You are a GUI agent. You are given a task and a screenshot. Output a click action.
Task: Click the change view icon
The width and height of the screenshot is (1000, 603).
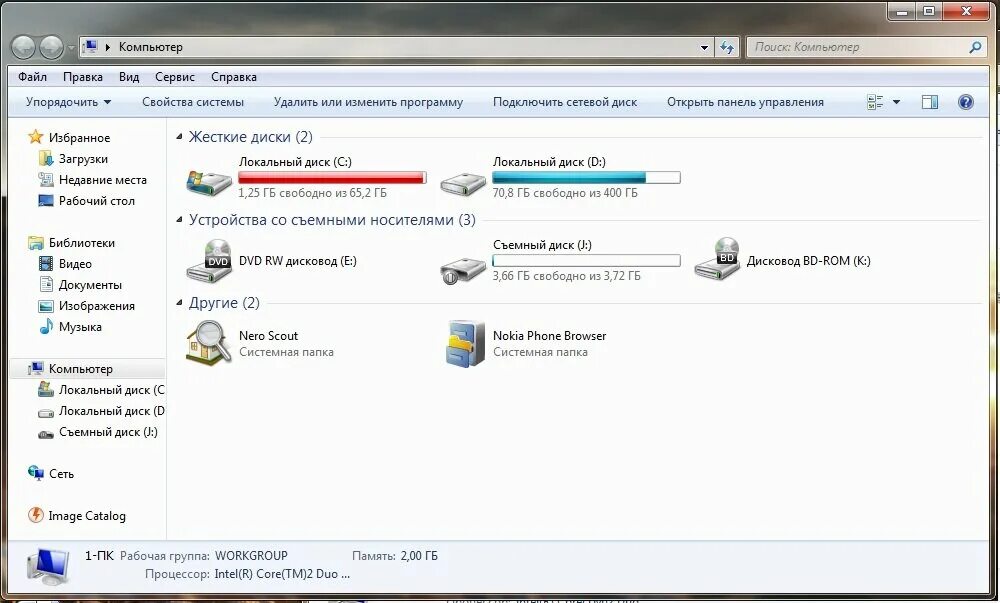pos(875,102)
